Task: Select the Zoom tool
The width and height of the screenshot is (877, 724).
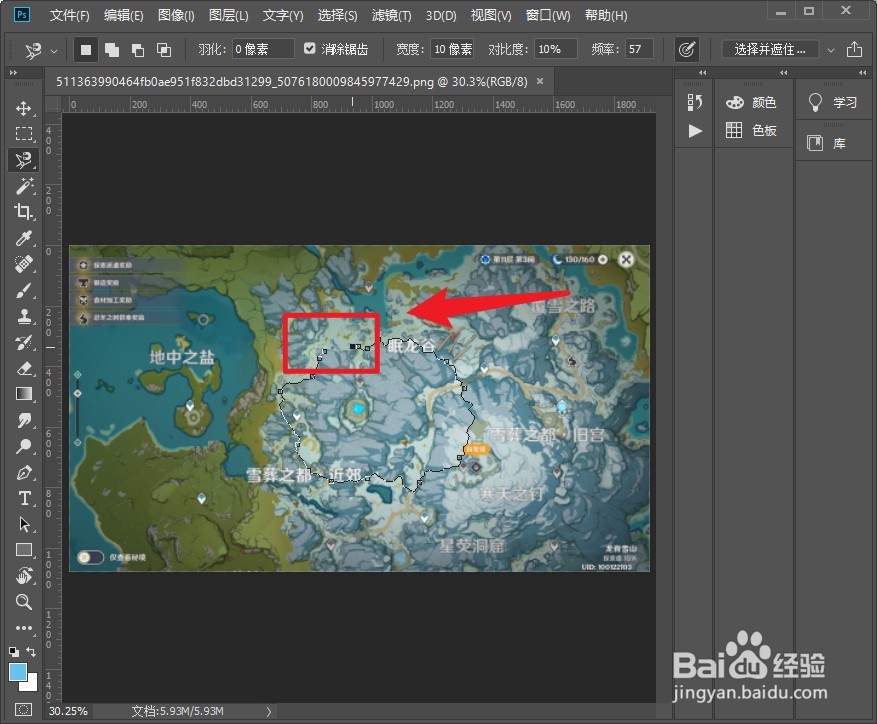Action: (x=23, y=602)
